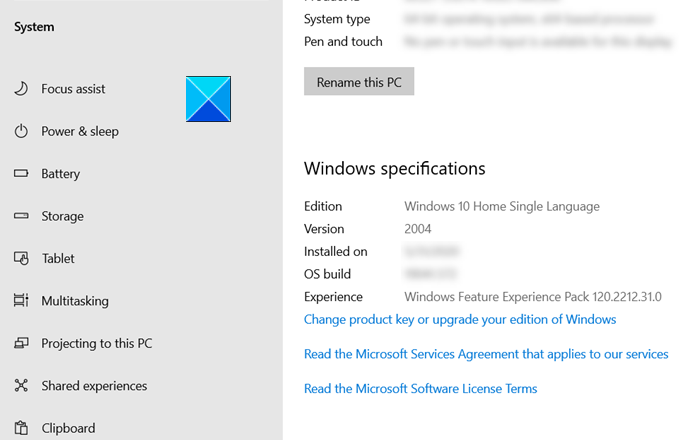Click the Focus assist moon icon
Screen dimensions: 700x440
pos(21,89)
